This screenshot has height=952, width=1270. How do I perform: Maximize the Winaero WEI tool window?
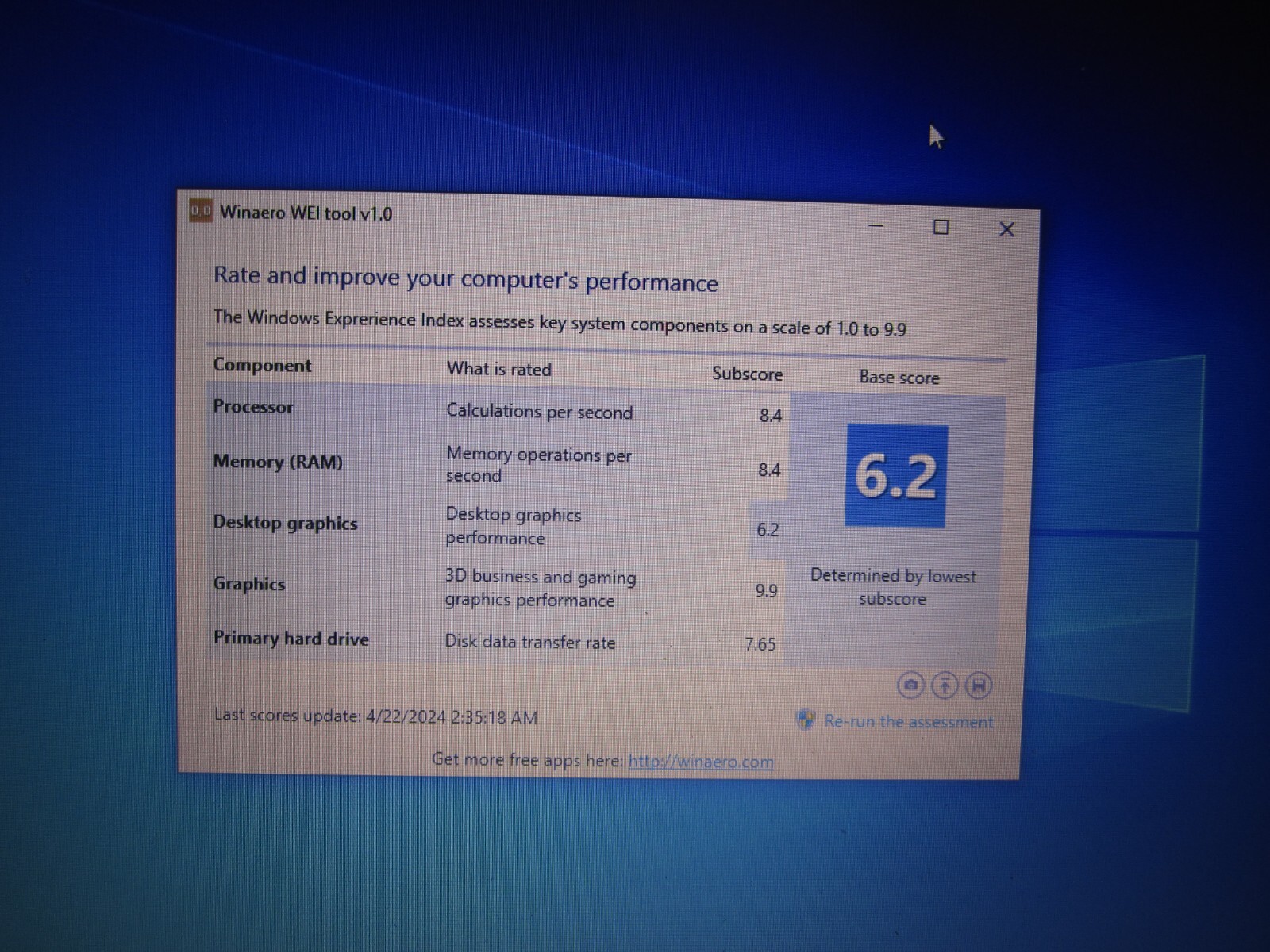[x=941, y=228]
